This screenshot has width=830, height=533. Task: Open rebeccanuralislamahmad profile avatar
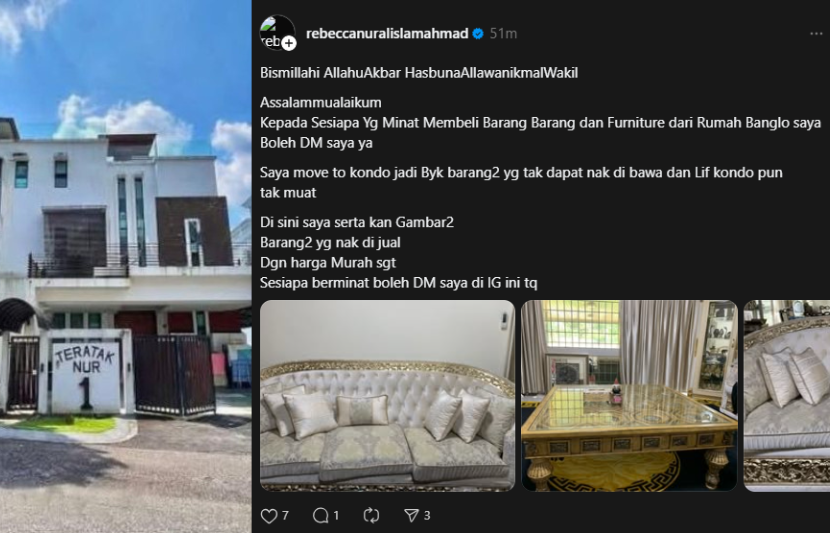click(277, 33)
